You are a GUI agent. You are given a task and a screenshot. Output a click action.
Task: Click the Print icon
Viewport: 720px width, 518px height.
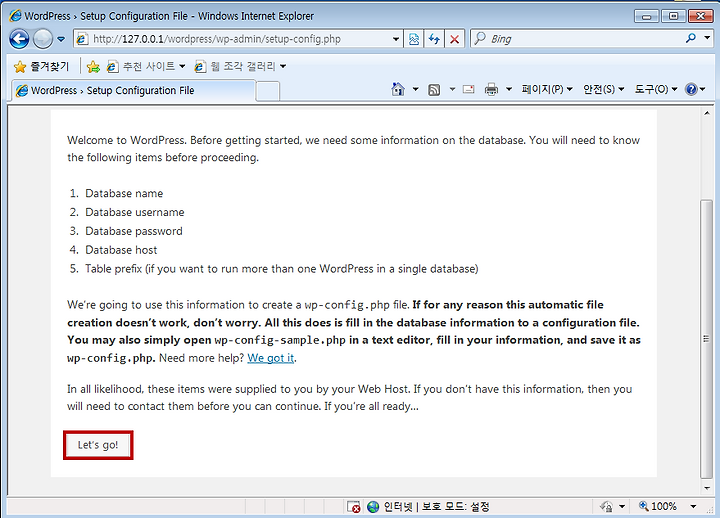pos(491,89)
